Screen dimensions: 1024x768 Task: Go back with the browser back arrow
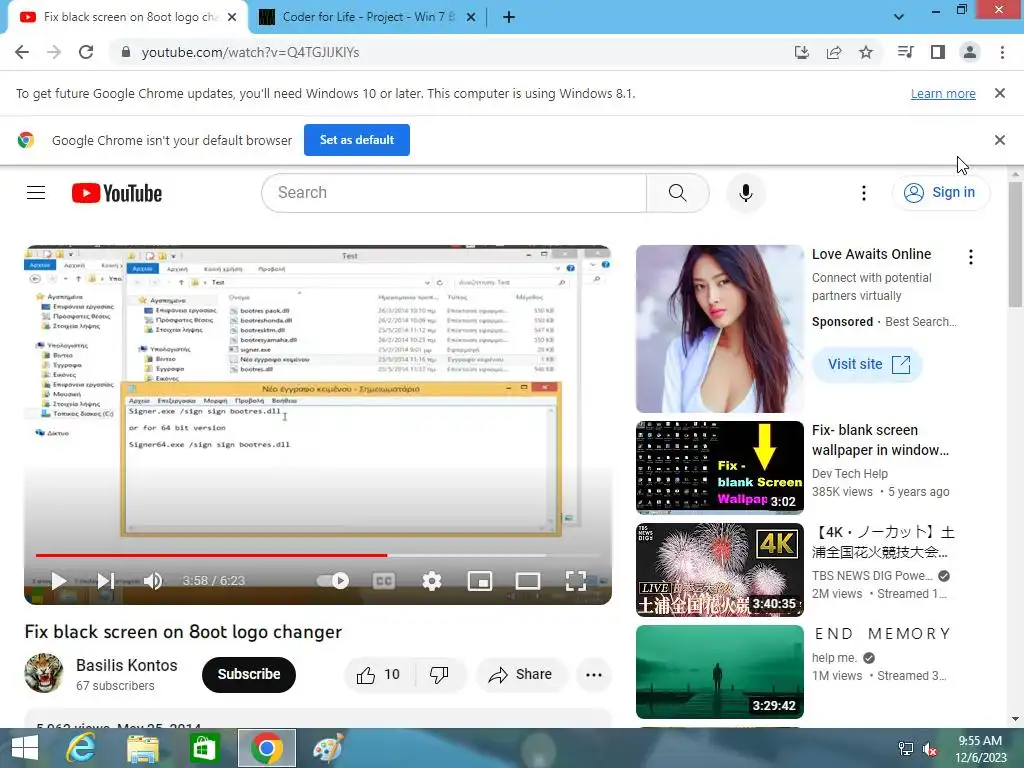click(x=22, y=52)
